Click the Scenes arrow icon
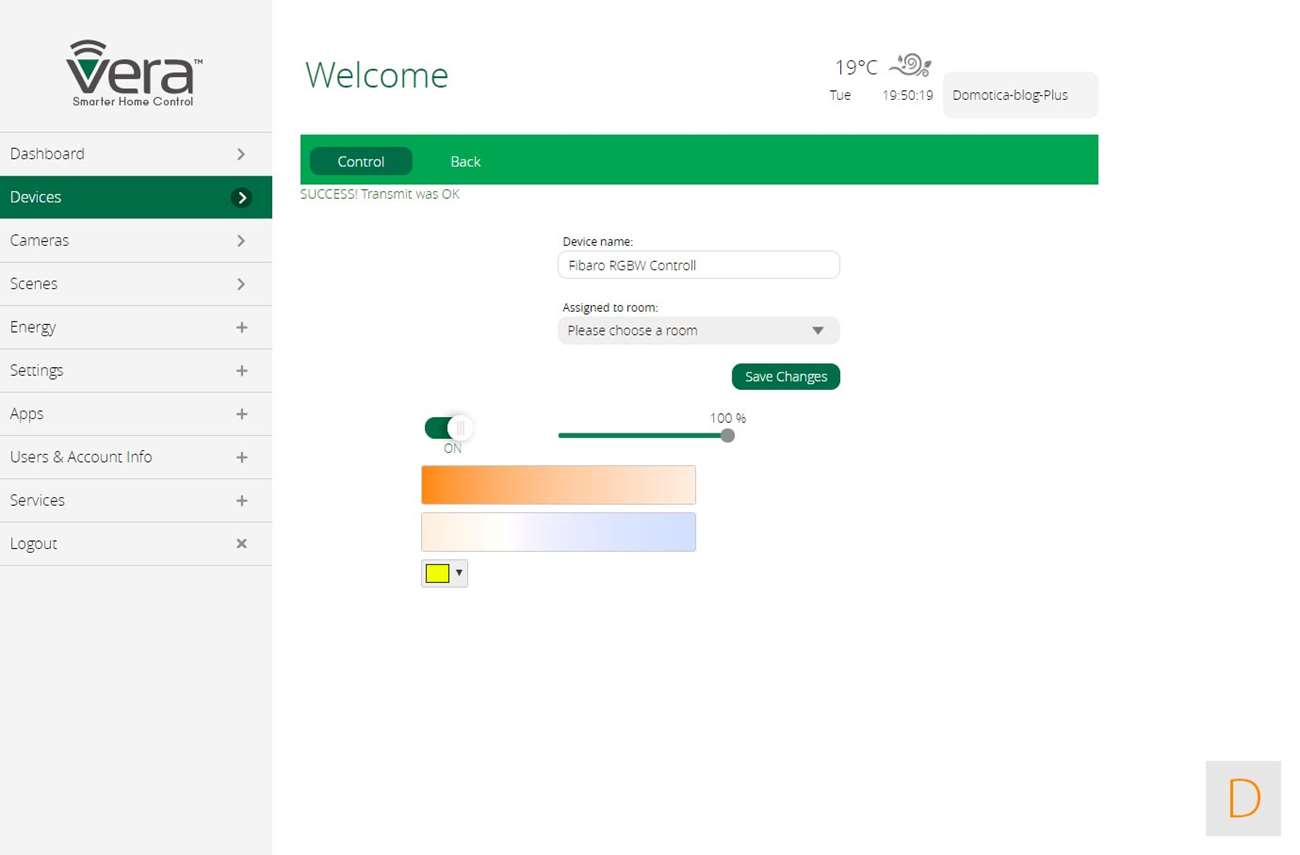Viewport: 1300px width, 855px height. tap(241, 284)
